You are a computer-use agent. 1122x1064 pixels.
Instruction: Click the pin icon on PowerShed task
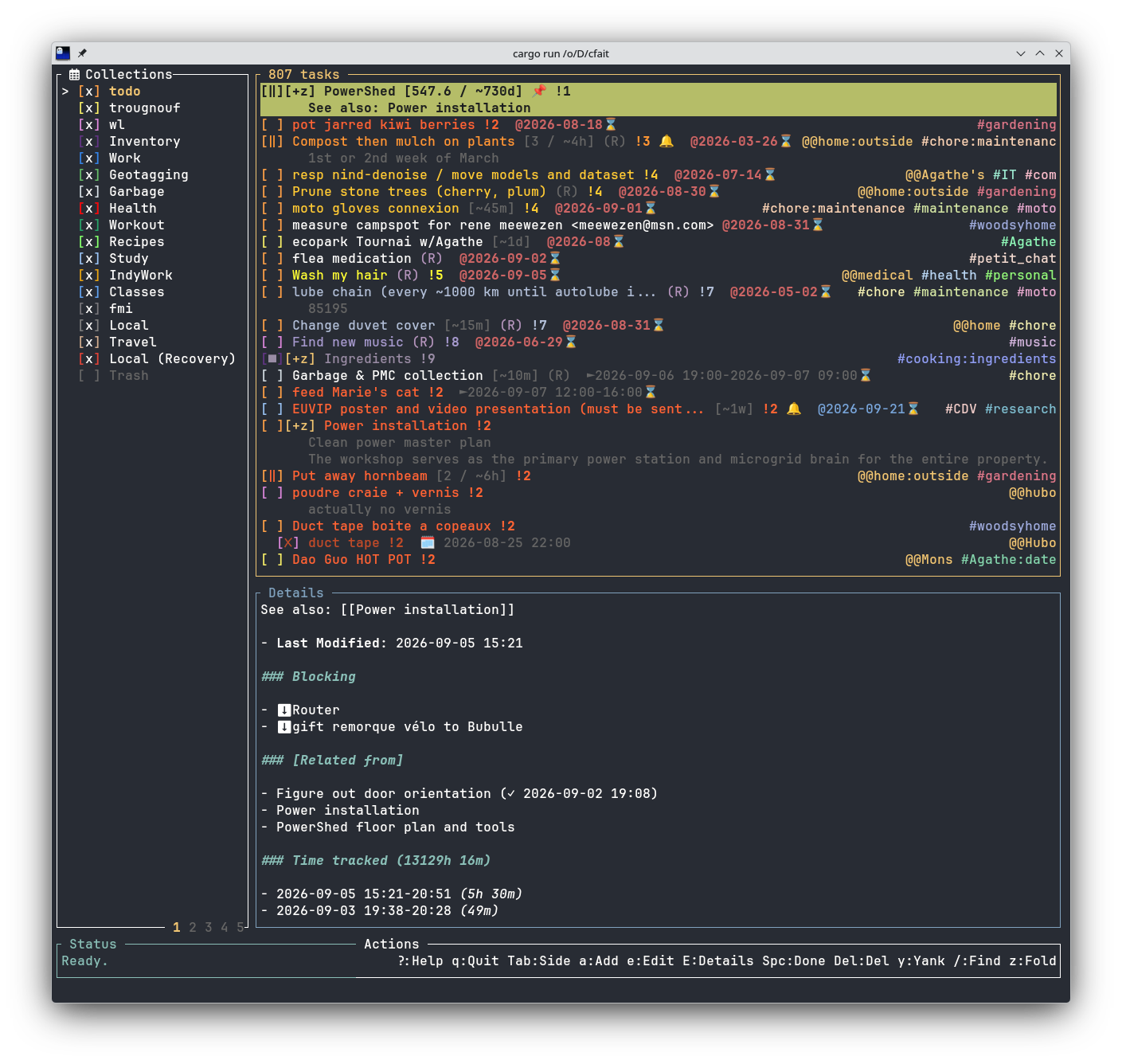click(x=539, y=91)
